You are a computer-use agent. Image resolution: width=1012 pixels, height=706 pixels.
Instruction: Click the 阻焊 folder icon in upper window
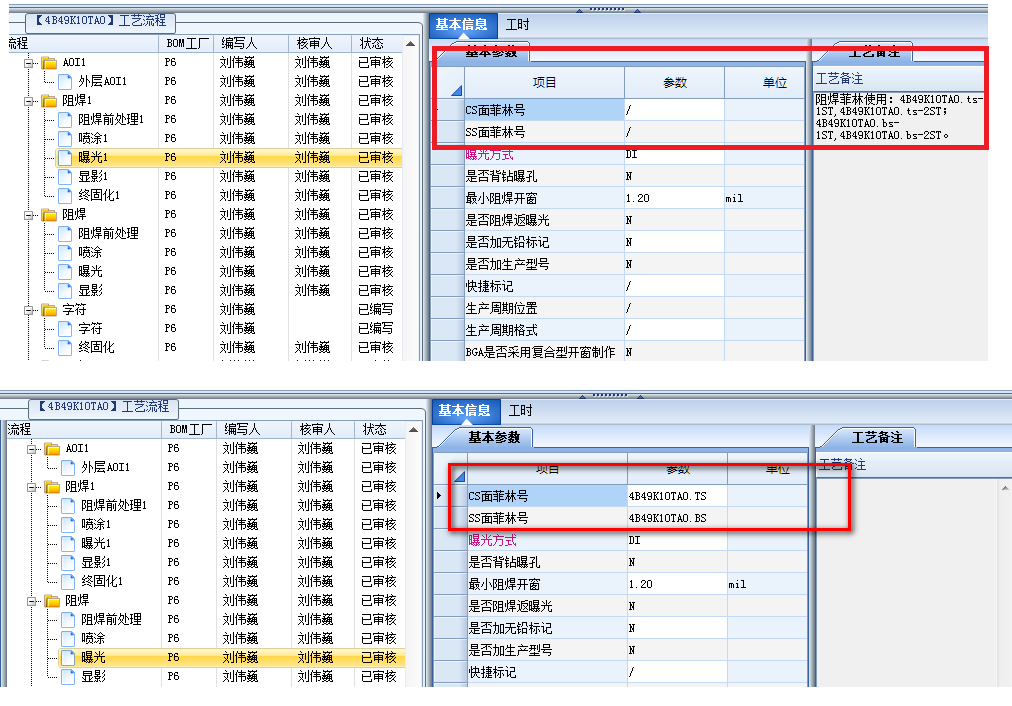pyautogui.click(x=49, y=214)
